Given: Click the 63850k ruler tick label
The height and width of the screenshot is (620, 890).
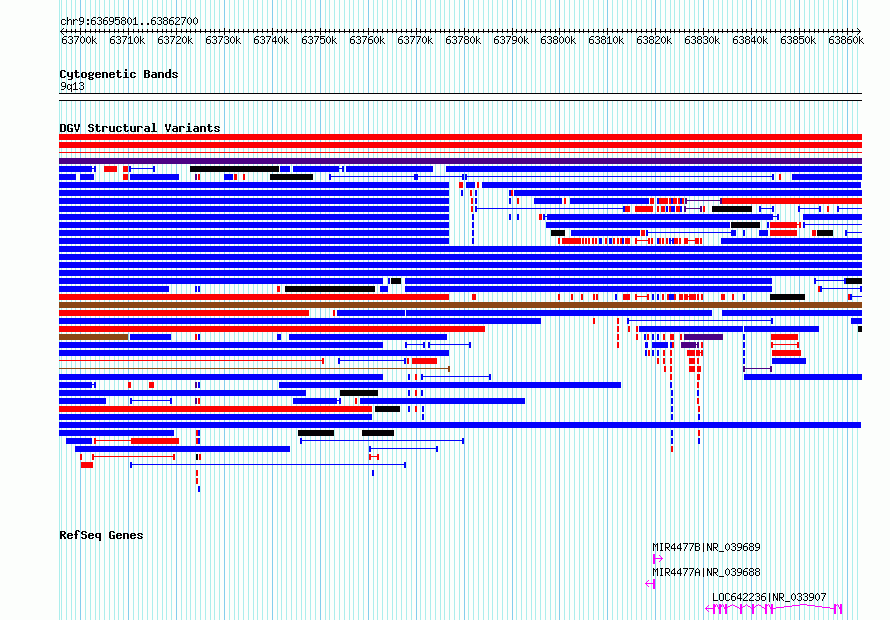Looking at the screenshot, I should pos(797,41).
